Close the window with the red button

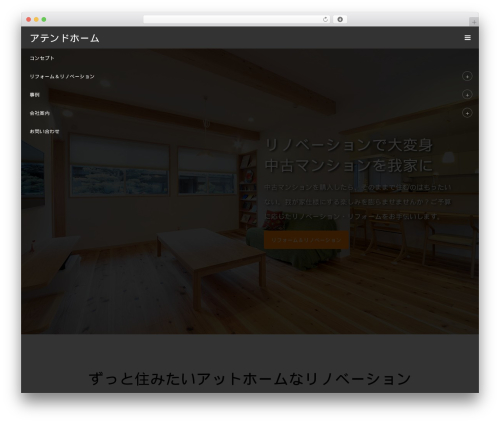[x=29, y=19]
